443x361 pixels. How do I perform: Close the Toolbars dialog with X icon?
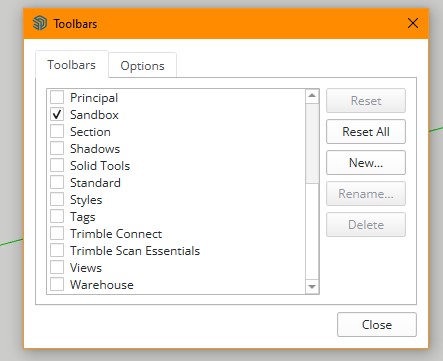tap(413, 23)
